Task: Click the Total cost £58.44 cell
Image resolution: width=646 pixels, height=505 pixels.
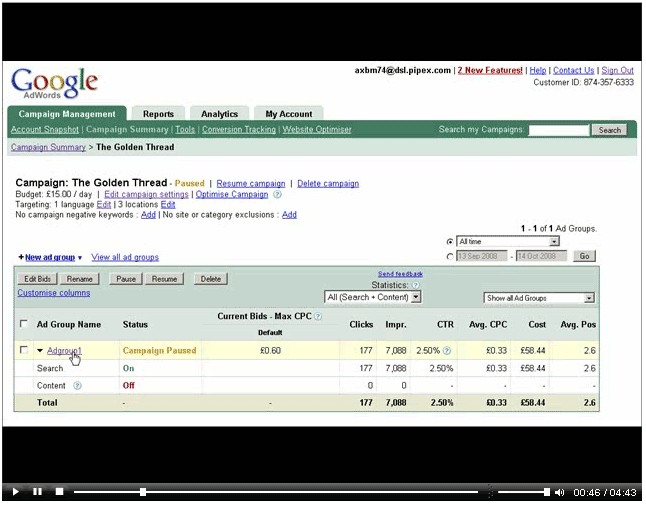Action: pyautogui.click(x=533, y=402)
